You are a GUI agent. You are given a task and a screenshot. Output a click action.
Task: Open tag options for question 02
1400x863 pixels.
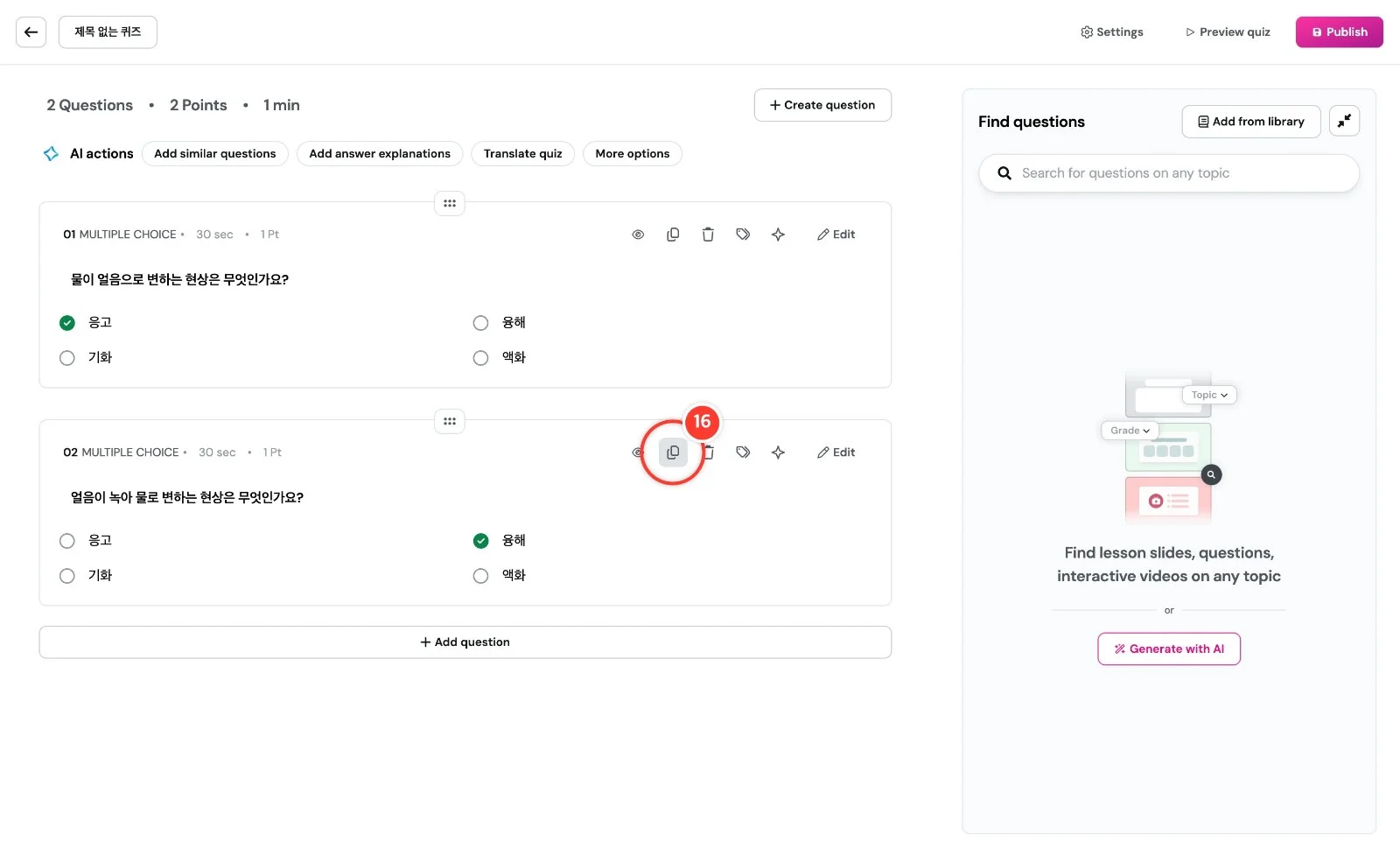click(743, 453)
